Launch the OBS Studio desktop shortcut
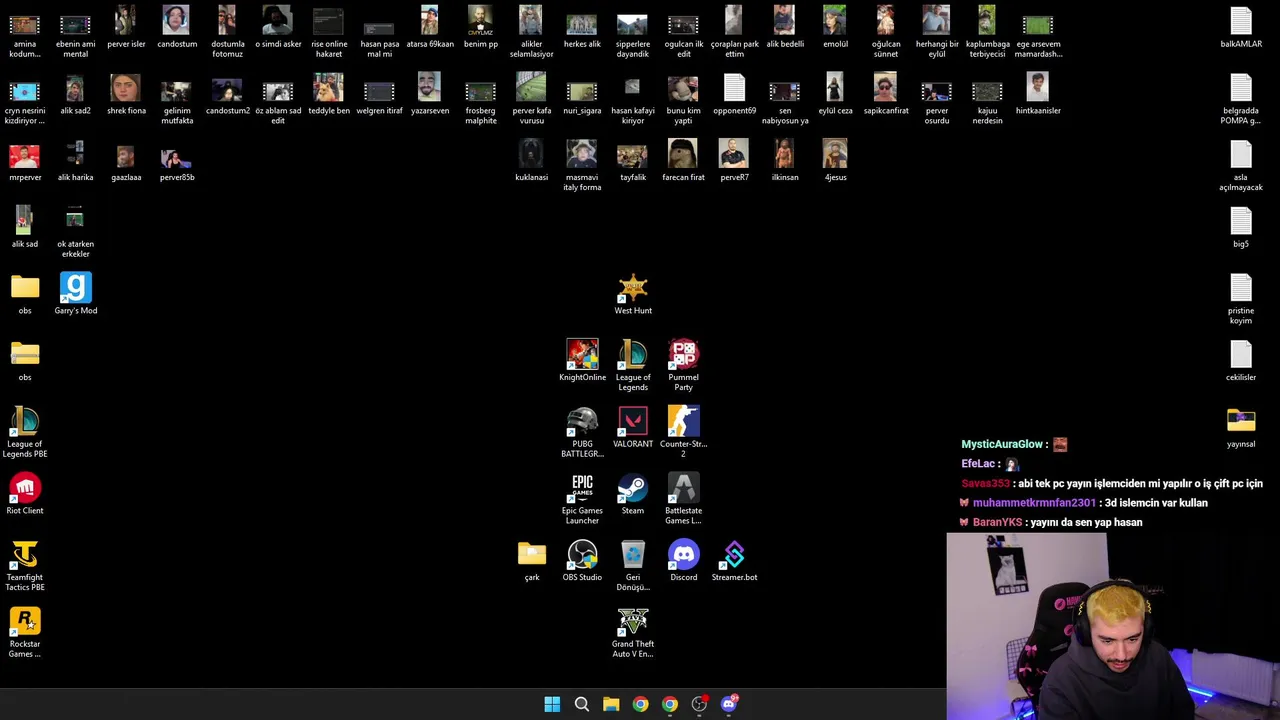Screen dimensions: 1280x720 click(582, 561)
